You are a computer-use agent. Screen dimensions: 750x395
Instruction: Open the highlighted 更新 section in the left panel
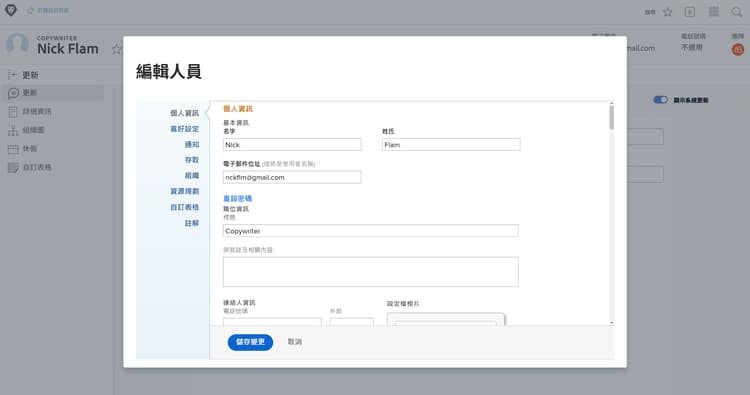tap(53, 93)
